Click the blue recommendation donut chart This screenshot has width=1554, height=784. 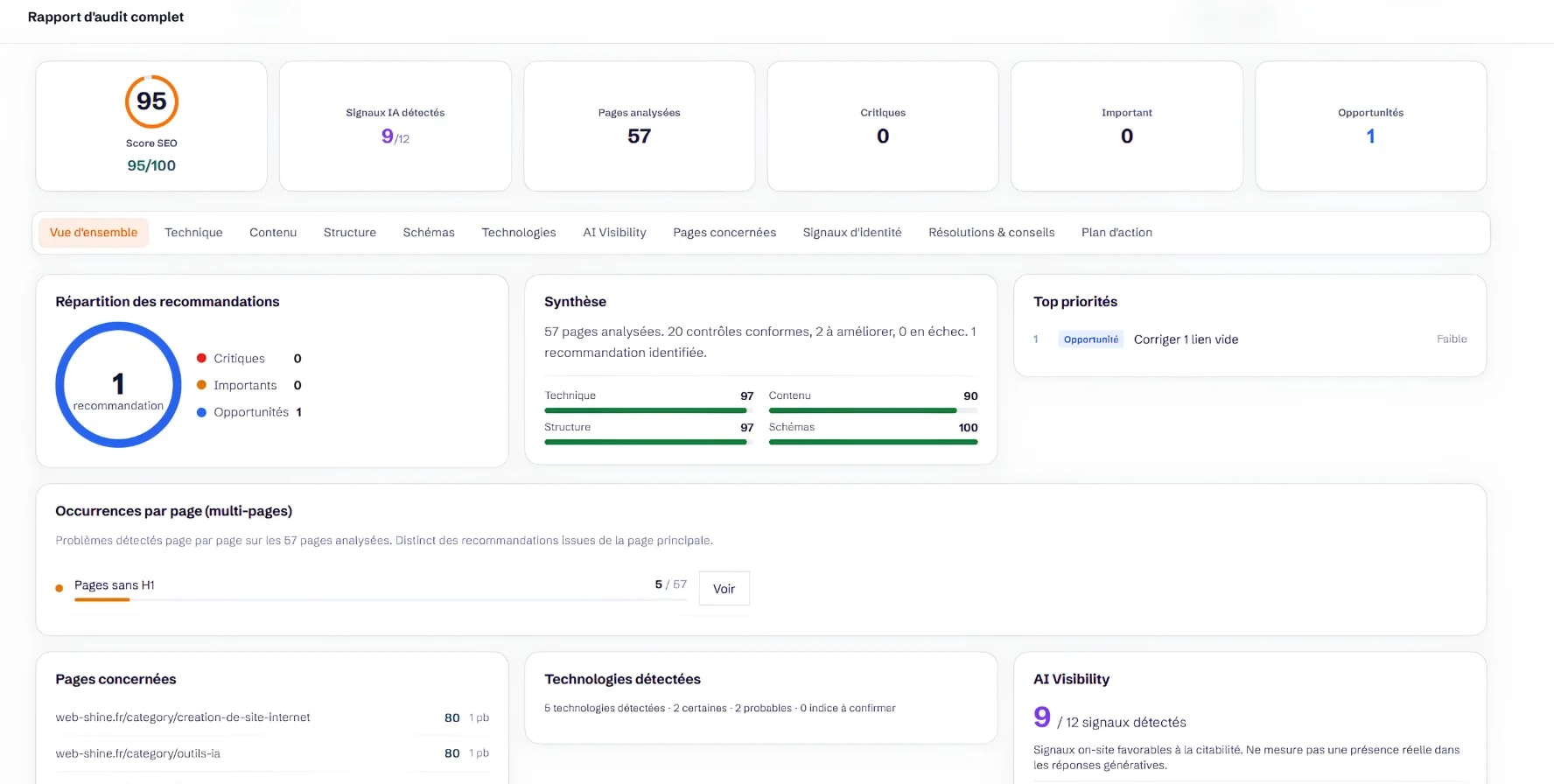(x=118, y=385)
